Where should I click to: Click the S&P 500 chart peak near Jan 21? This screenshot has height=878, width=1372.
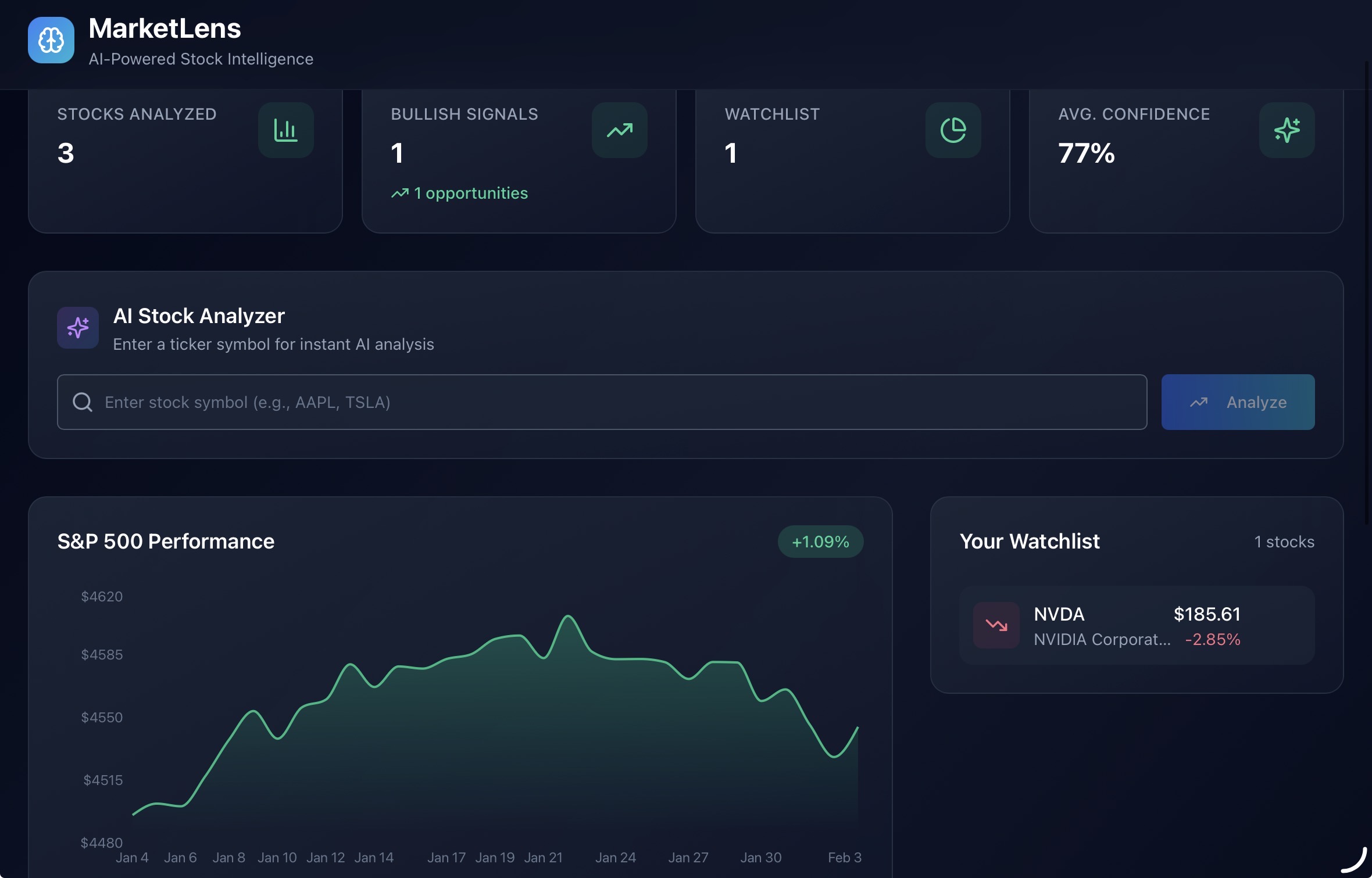coord(568,617)
